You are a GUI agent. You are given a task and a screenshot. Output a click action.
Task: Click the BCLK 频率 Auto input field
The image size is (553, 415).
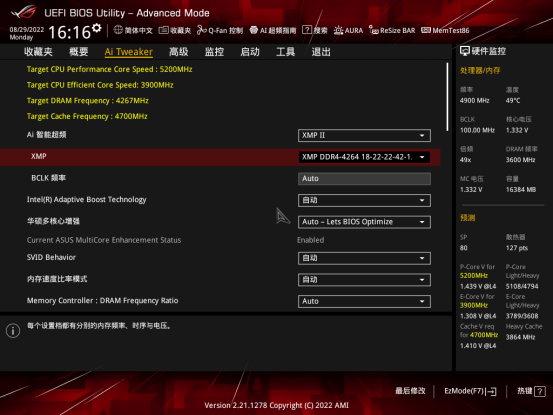click(x=364, y=179)
